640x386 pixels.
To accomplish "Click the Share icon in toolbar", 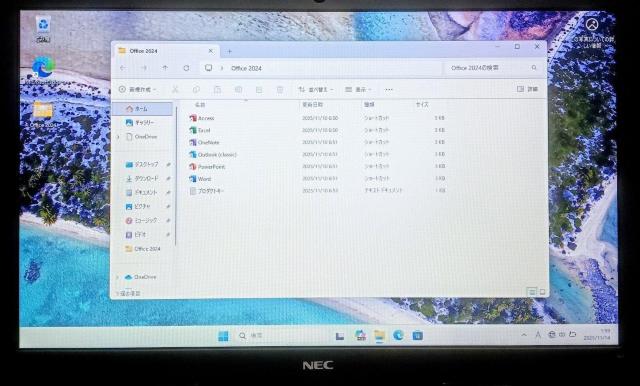I will [x=259, y=89].
